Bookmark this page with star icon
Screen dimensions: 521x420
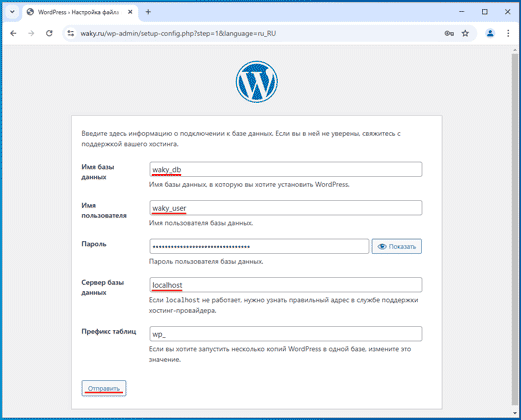tap(465, 33)
